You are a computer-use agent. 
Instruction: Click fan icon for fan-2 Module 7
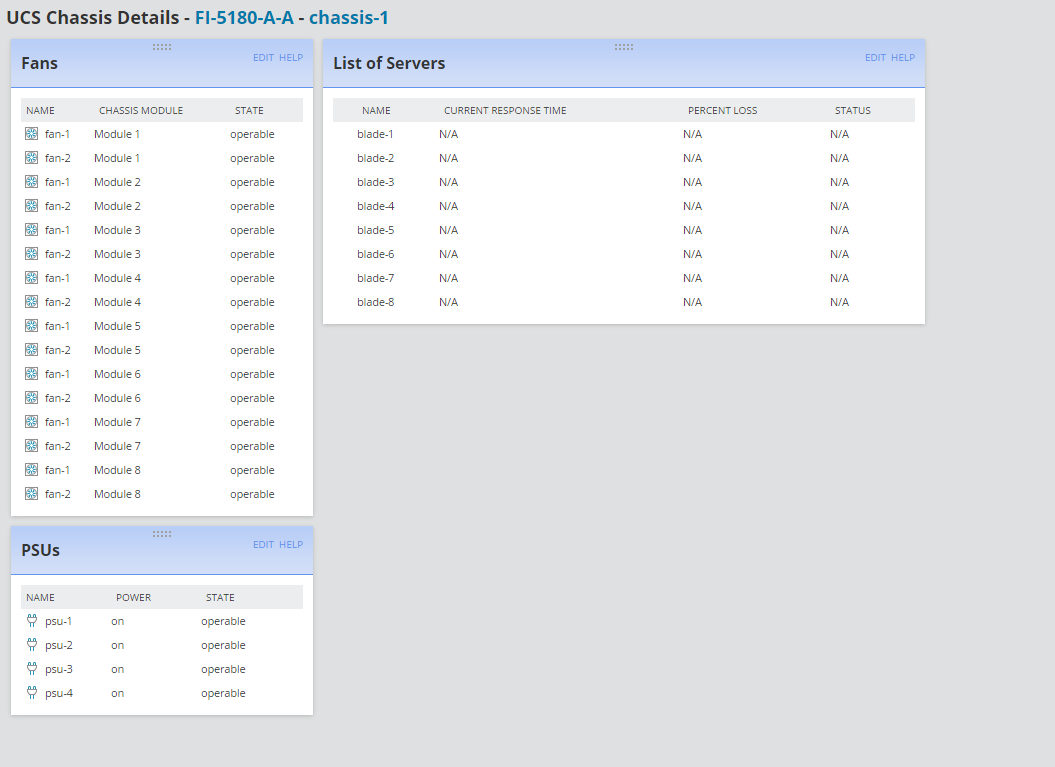point(32,446)
